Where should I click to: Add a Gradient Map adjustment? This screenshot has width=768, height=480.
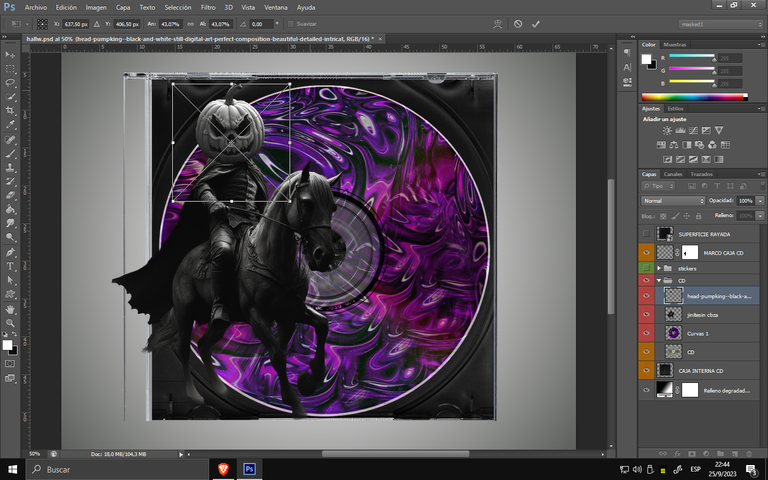719,159
